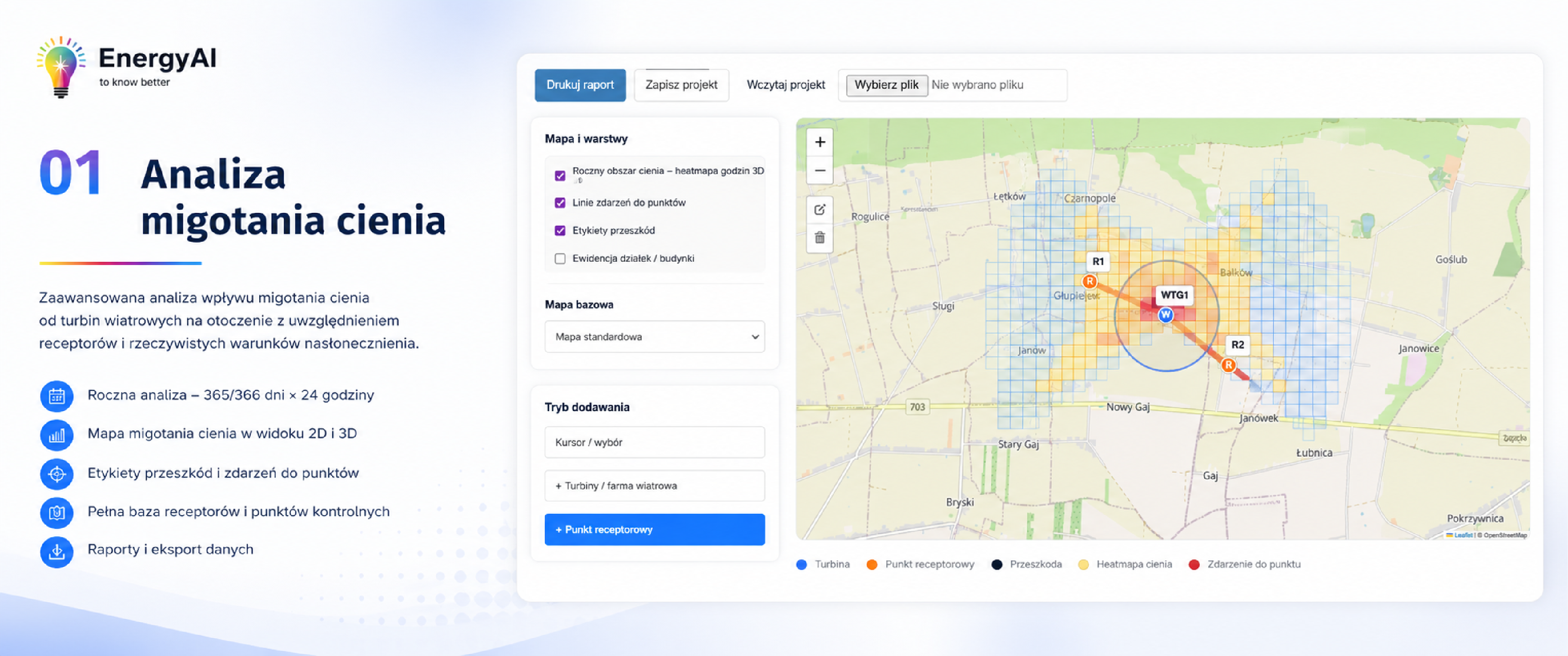
Task: Activate the + Punkt receptorowy option
Action: coord(655,529)
